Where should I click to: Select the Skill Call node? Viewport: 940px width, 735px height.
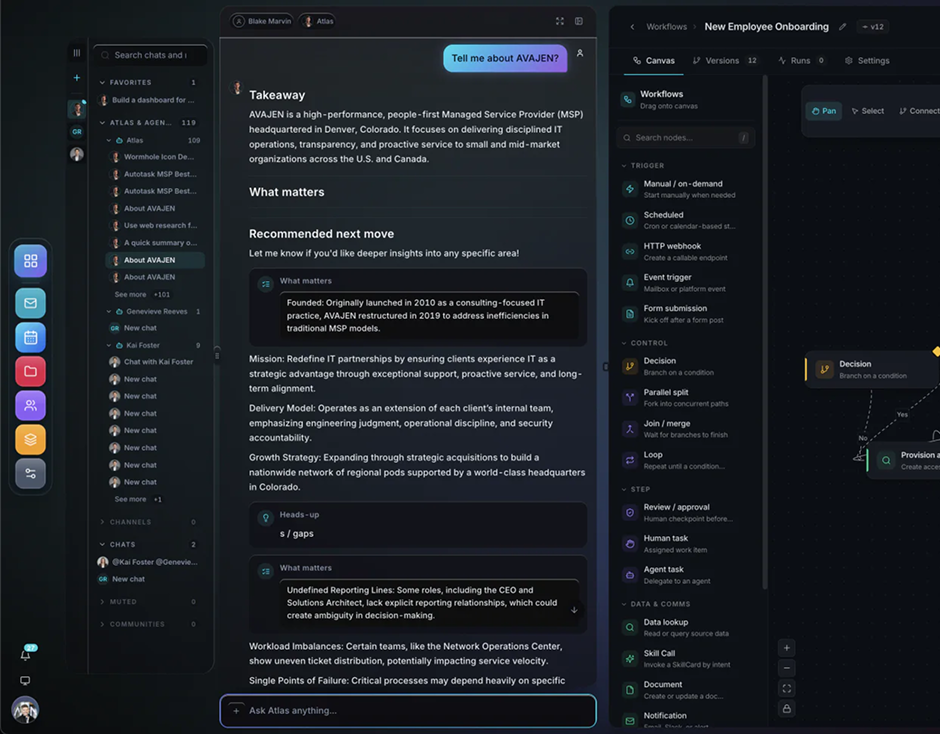pos(687,659)
